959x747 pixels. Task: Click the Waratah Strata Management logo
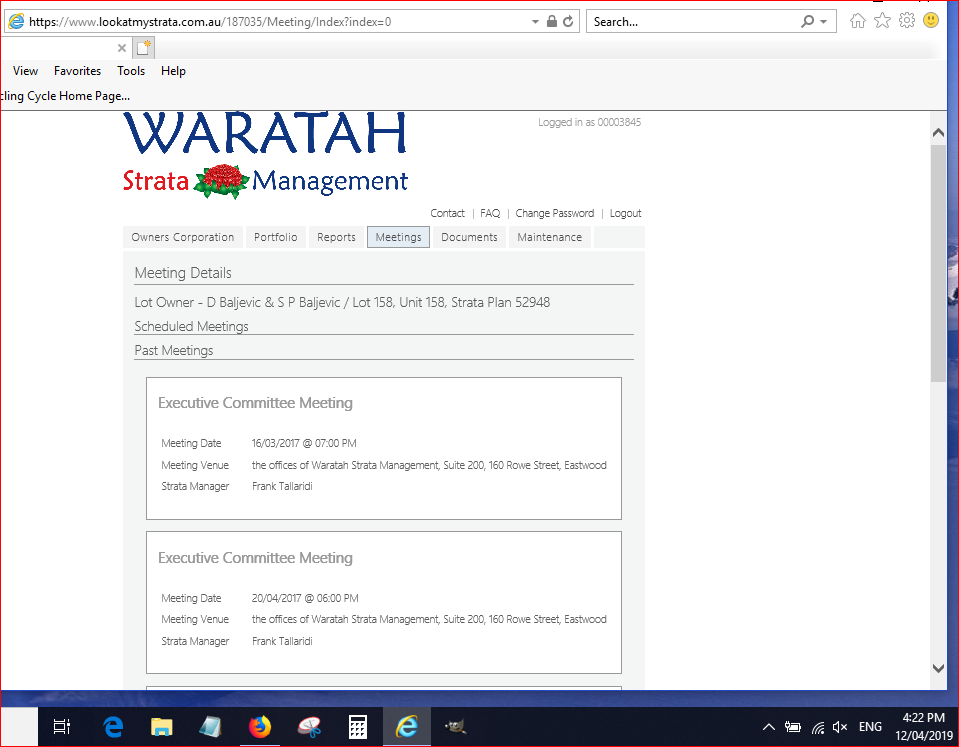[265, 155]
